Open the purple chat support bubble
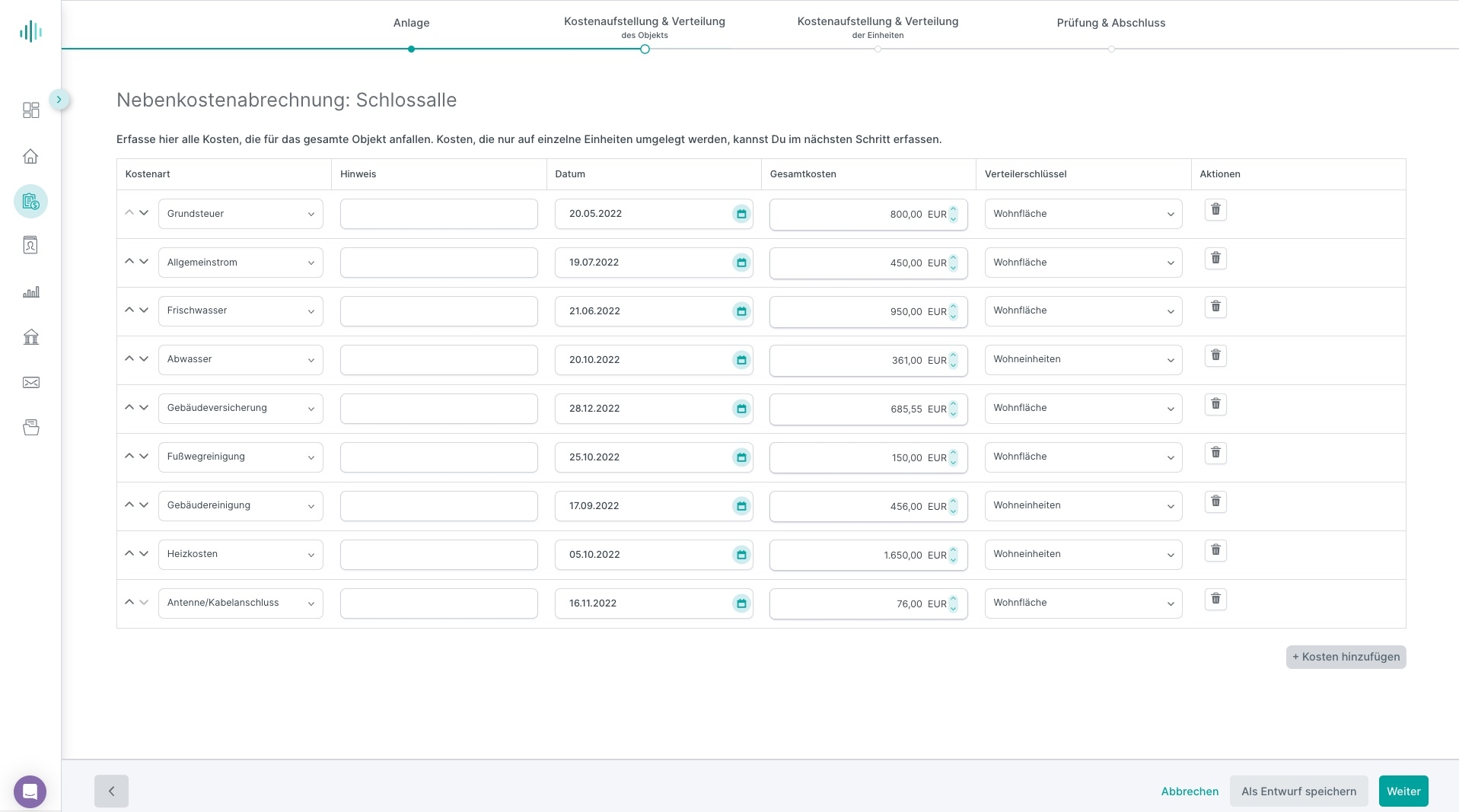Screen dimensions: 1459x812 pos(30,791)
